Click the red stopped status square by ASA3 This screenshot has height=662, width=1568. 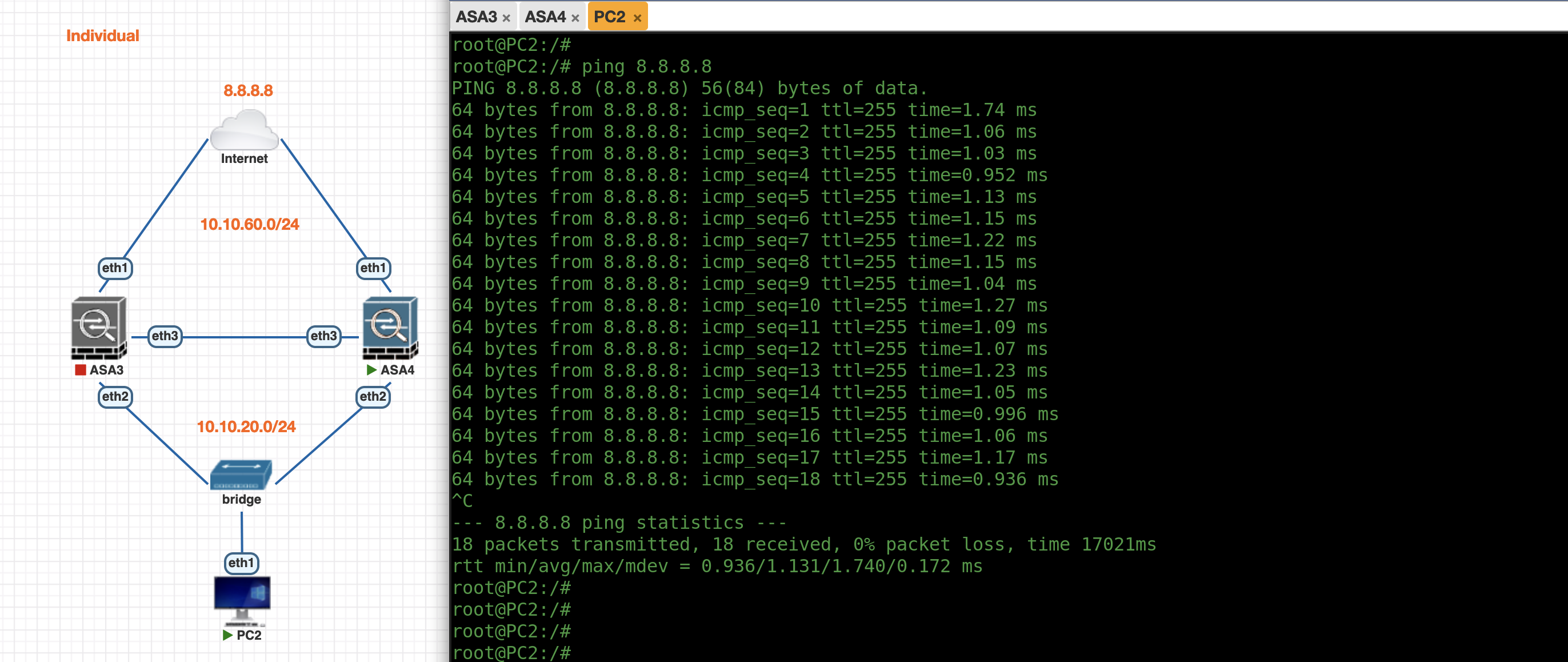[x=81, y=370]
